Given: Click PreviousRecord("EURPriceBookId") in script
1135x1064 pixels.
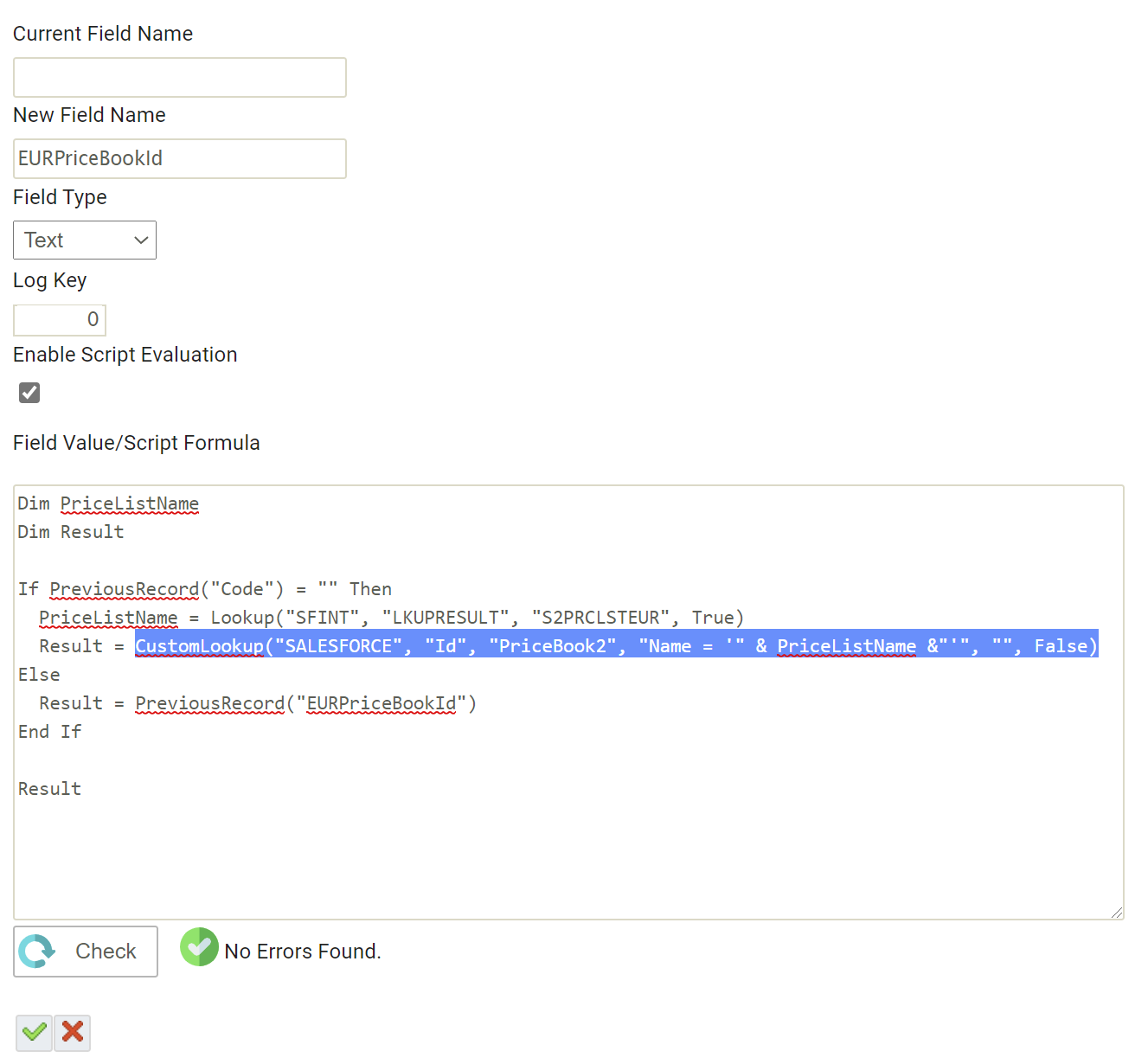Looking at the screenshot, I should [305, 703].
